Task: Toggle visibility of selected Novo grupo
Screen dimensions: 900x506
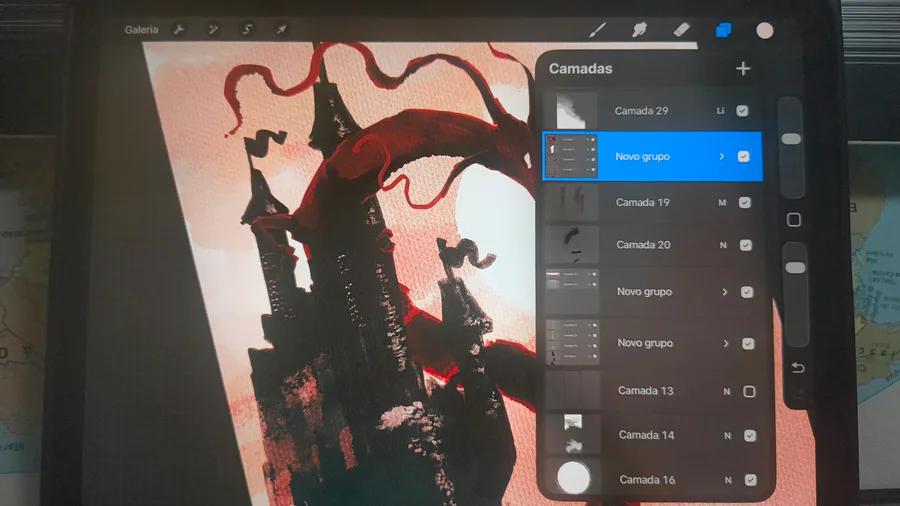Action: (743, 157)
